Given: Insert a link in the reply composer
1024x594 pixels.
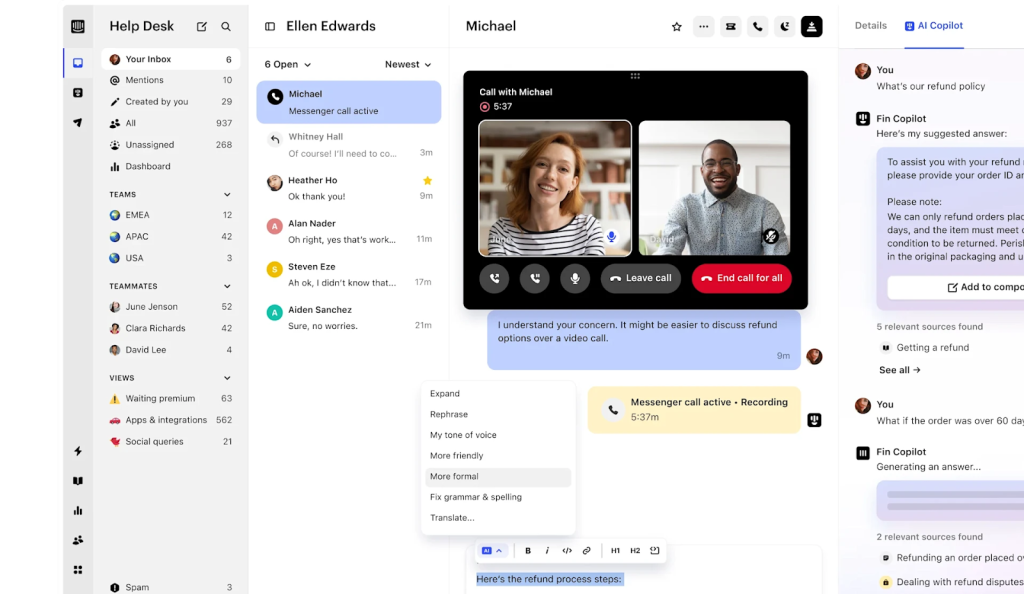Looking at the screenshot, I should pos(587,550).
